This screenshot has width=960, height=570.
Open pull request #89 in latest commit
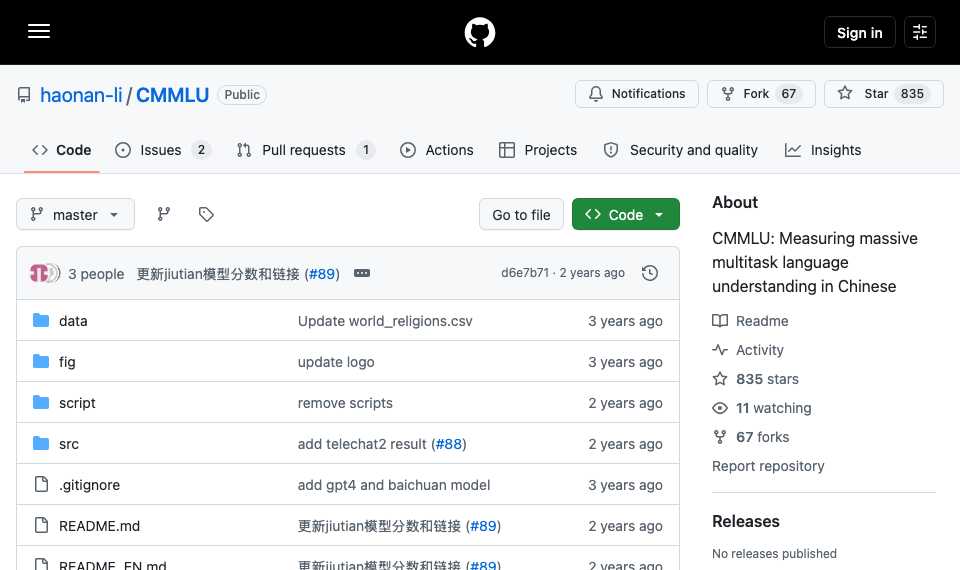(323, 274)
